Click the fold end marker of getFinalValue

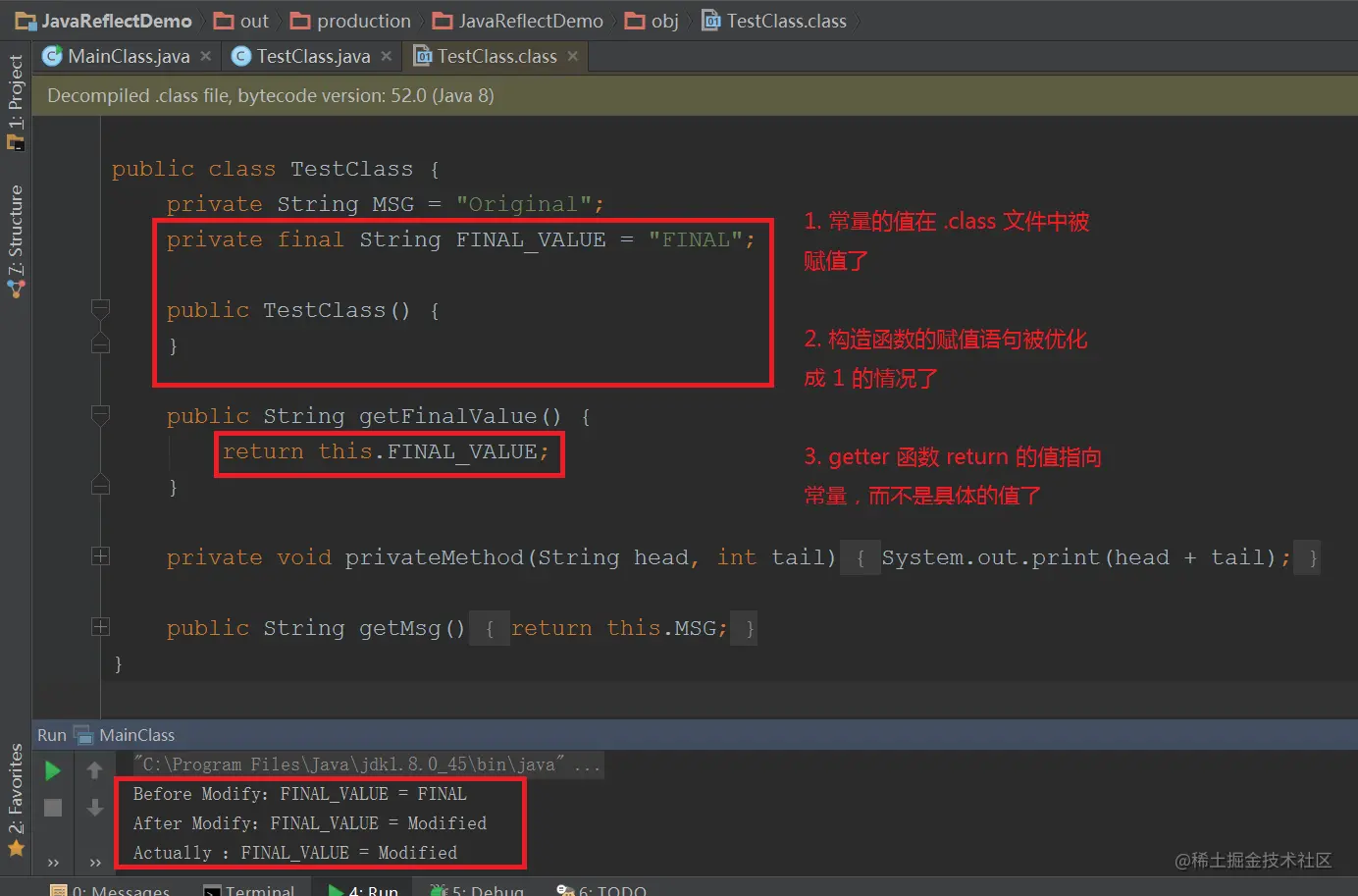coord(100,485)
